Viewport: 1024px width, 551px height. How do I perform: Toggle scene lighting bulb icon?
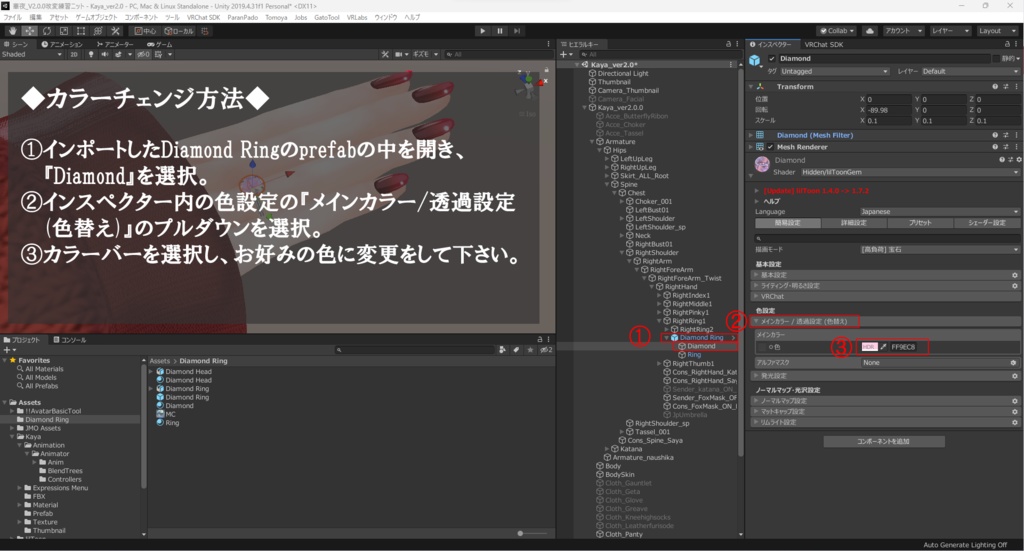[91, 54]
